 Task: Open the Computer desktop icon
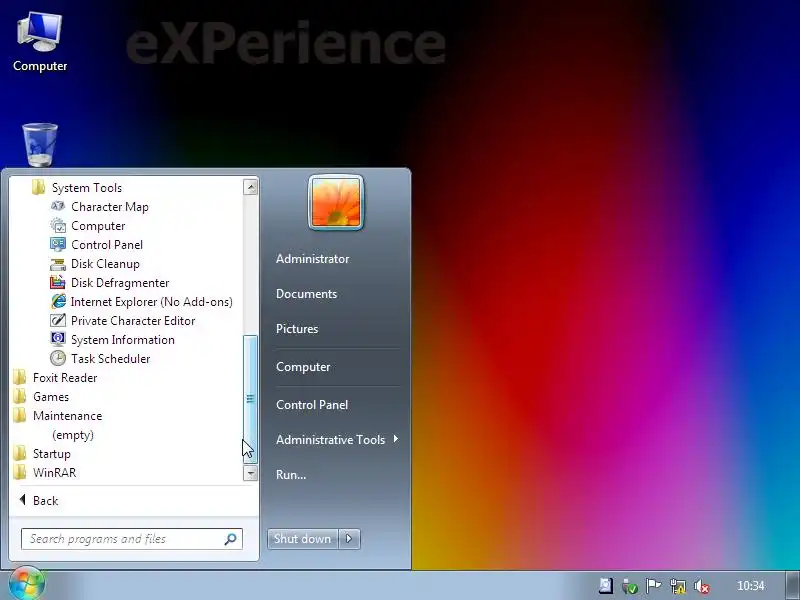[x=40, y=42]
